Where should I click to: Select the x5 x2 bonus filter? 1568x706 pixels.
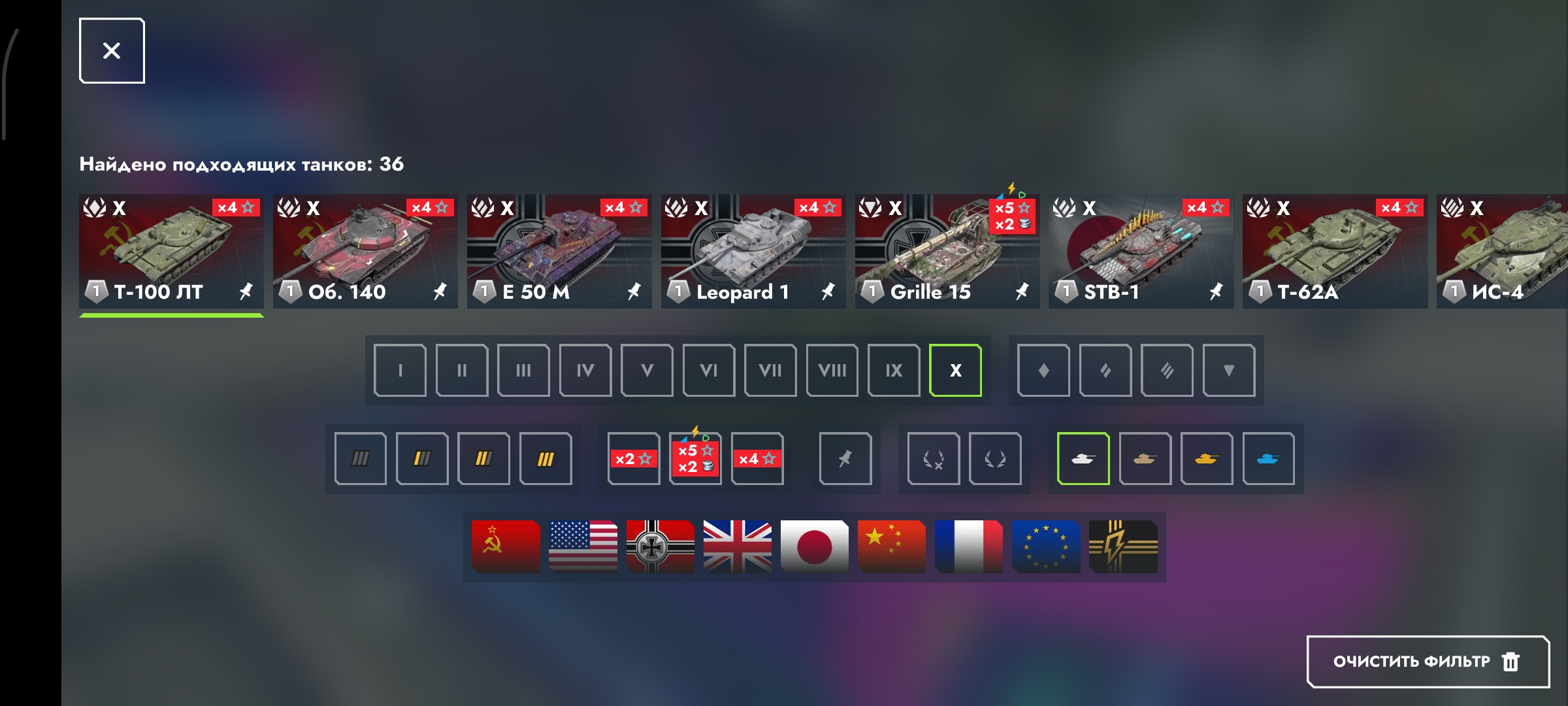pyautogui.click(x=695, y=458)
